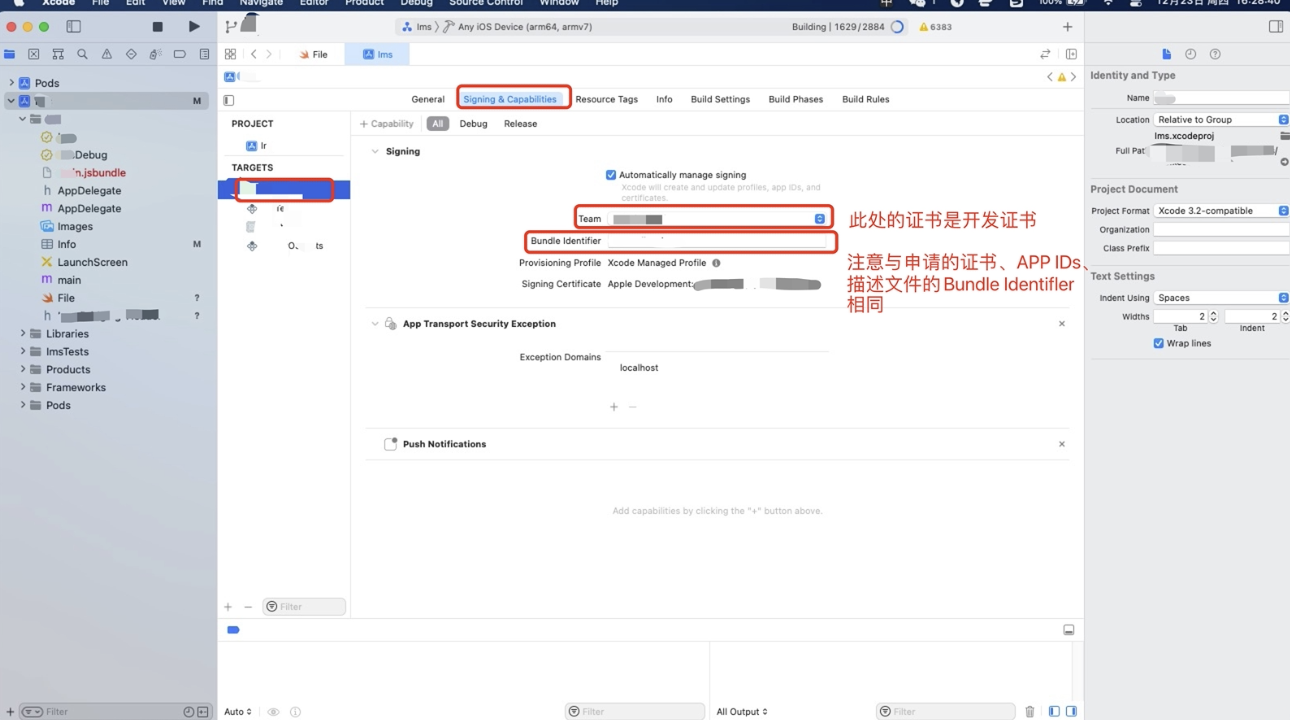Remove the Push Notifications capability

(1062, 444)
